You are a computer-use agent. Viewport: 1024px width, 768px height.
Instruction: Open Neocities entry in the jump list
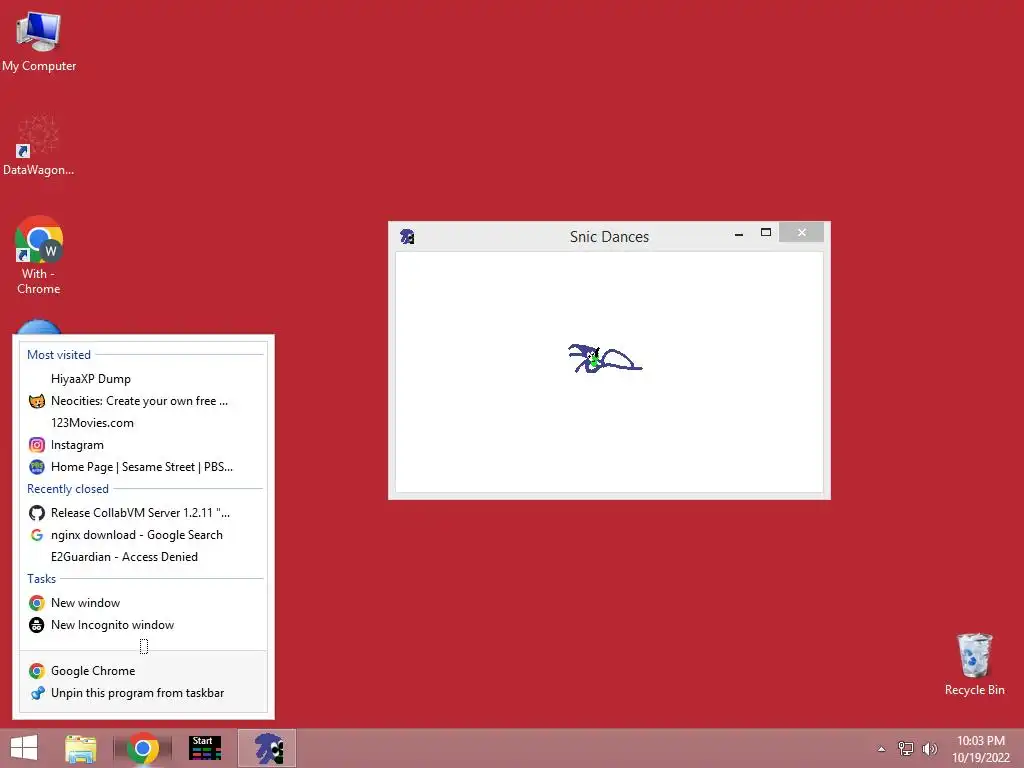[x=144, y=401]
